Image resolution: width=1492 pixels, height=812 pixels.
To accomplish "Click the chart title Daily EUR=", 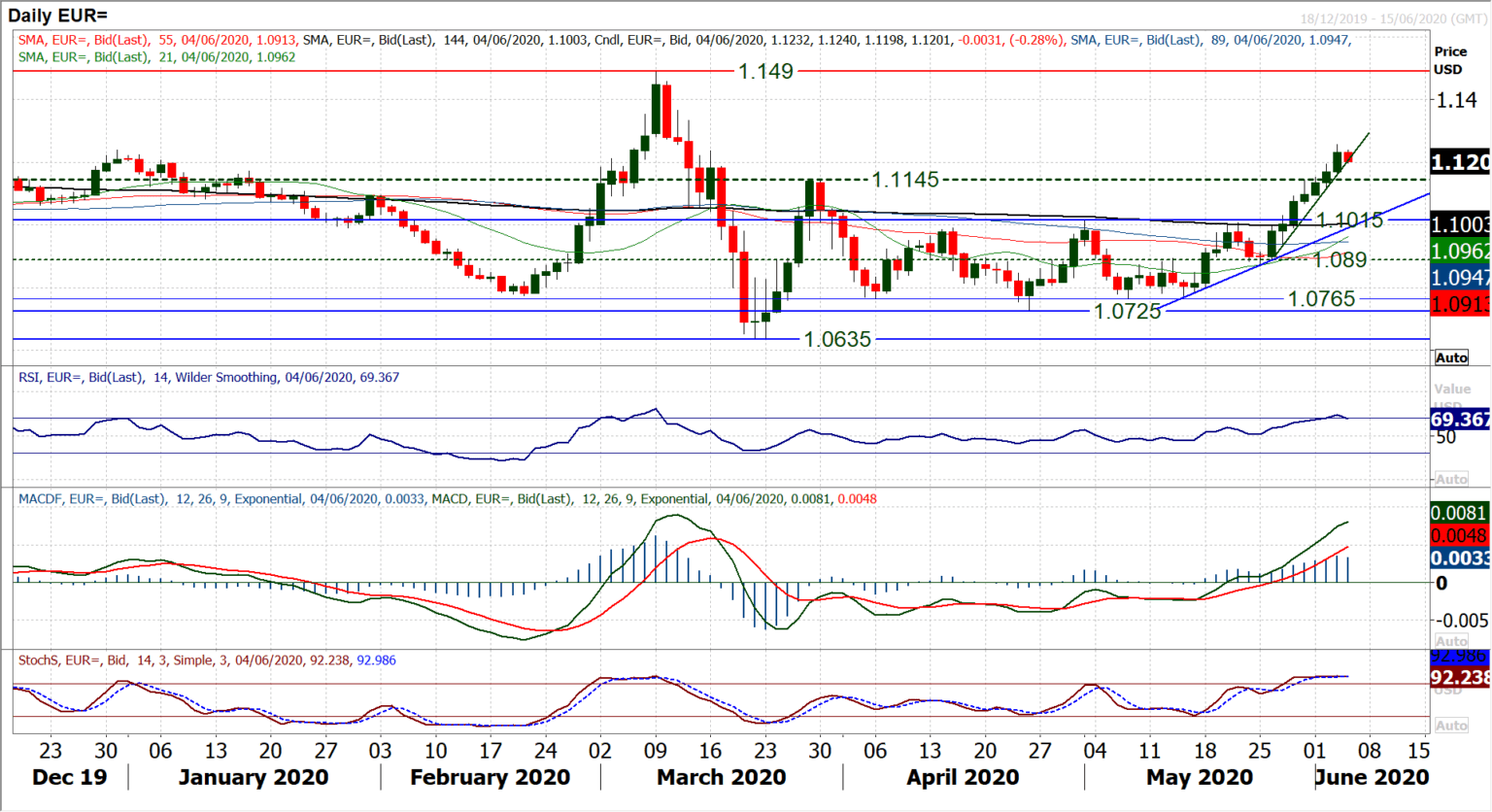I will 58,15.
